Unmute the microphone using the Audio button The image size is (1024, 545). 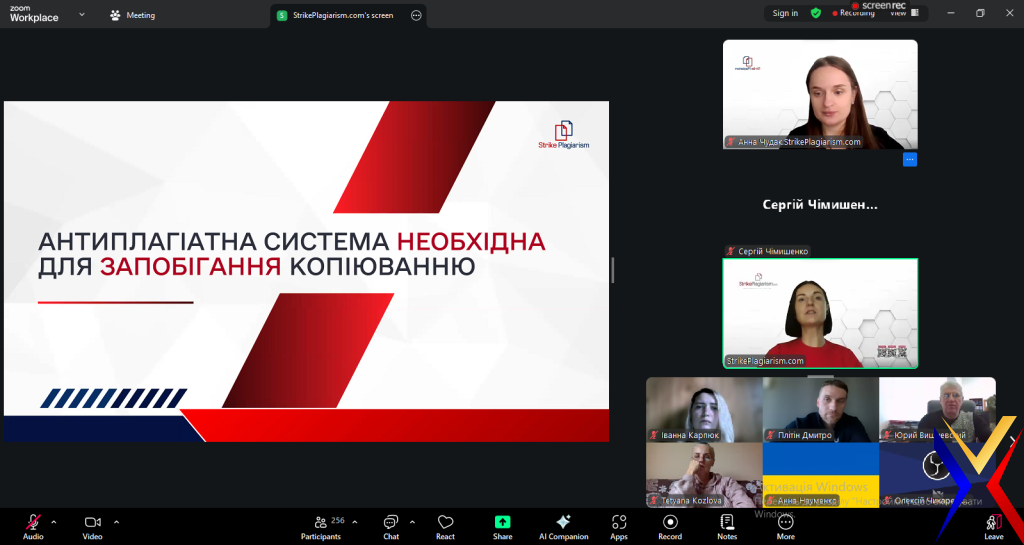pyautogui.click(x=33, y=525)
